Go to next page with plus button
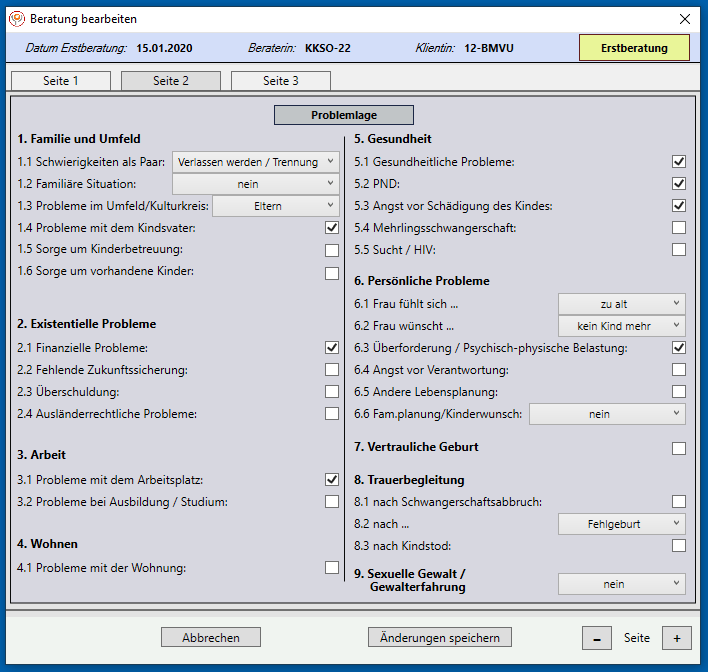 676,638
